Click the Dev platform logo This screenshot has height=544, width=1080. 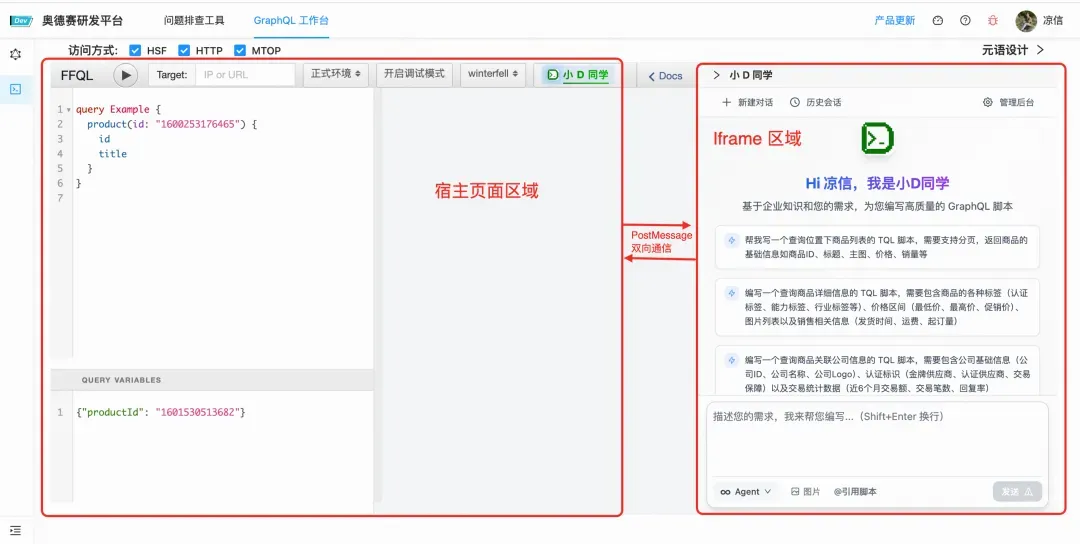click(x=21, y=21)
